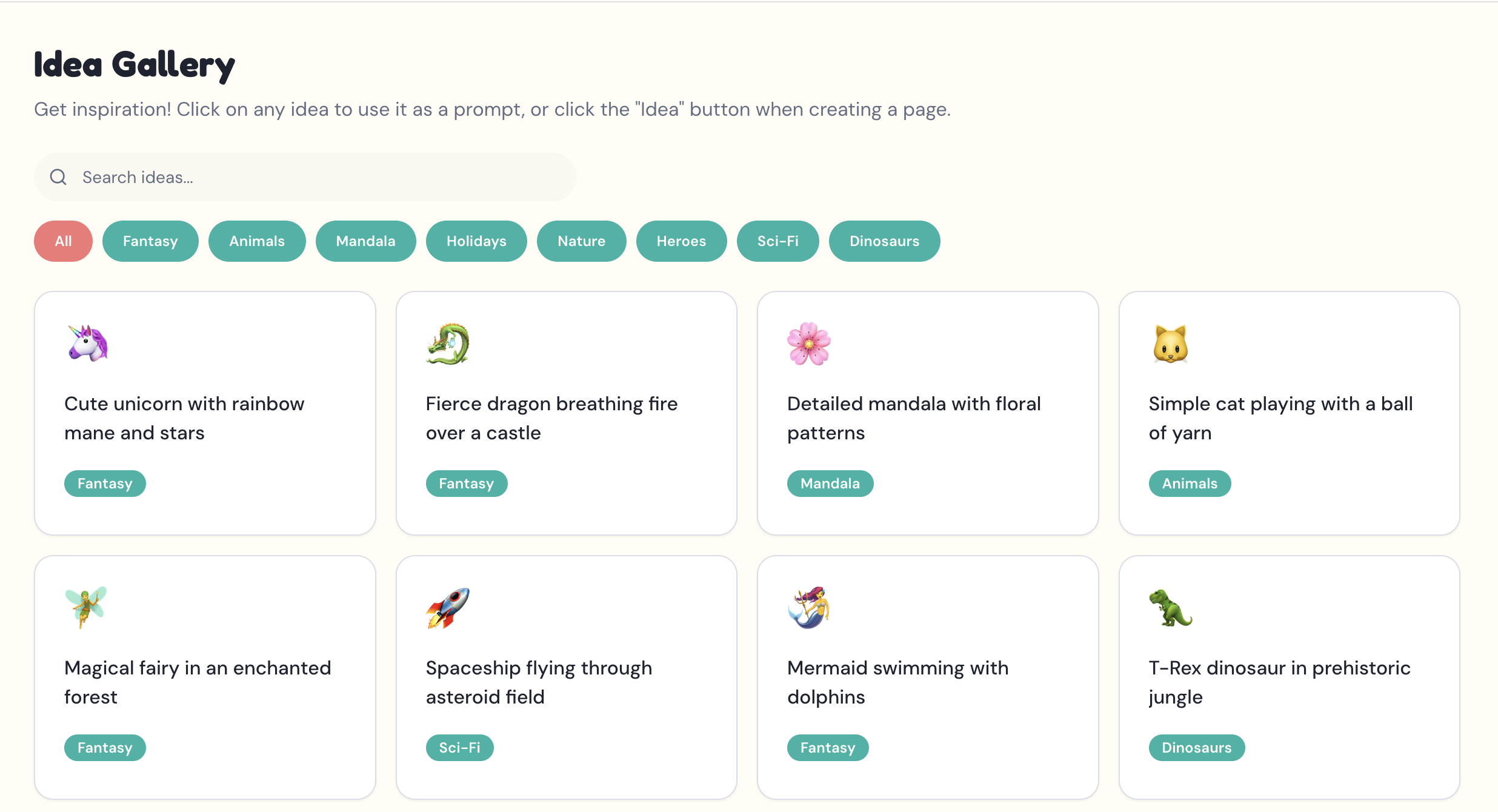The height and width of the screenshot is (812, 1498).
Task: Show only Nature ideas
Action: [581, 241]
